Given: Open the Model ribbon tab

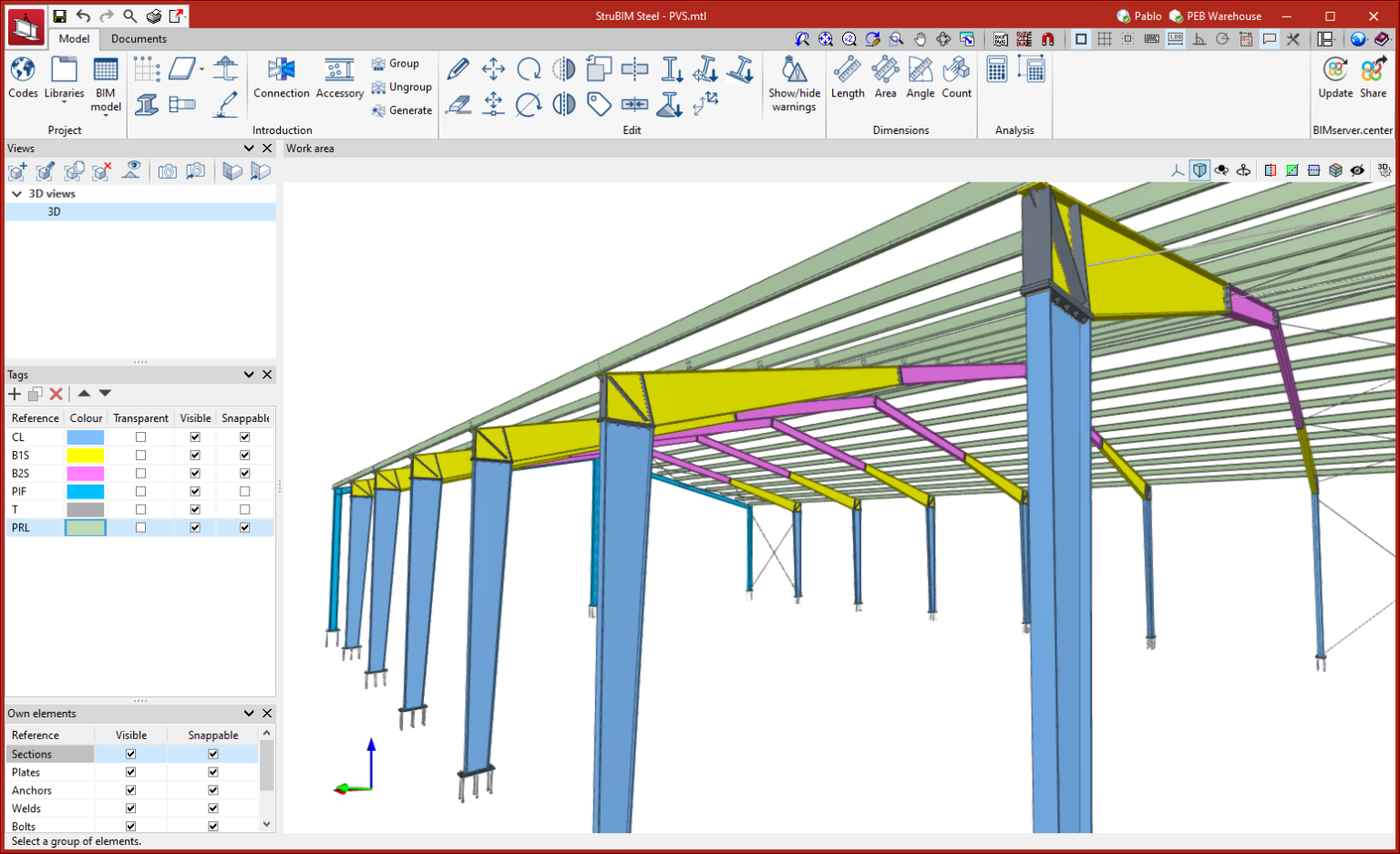Looking at the screenshot, I should click(x=74, y=39).
